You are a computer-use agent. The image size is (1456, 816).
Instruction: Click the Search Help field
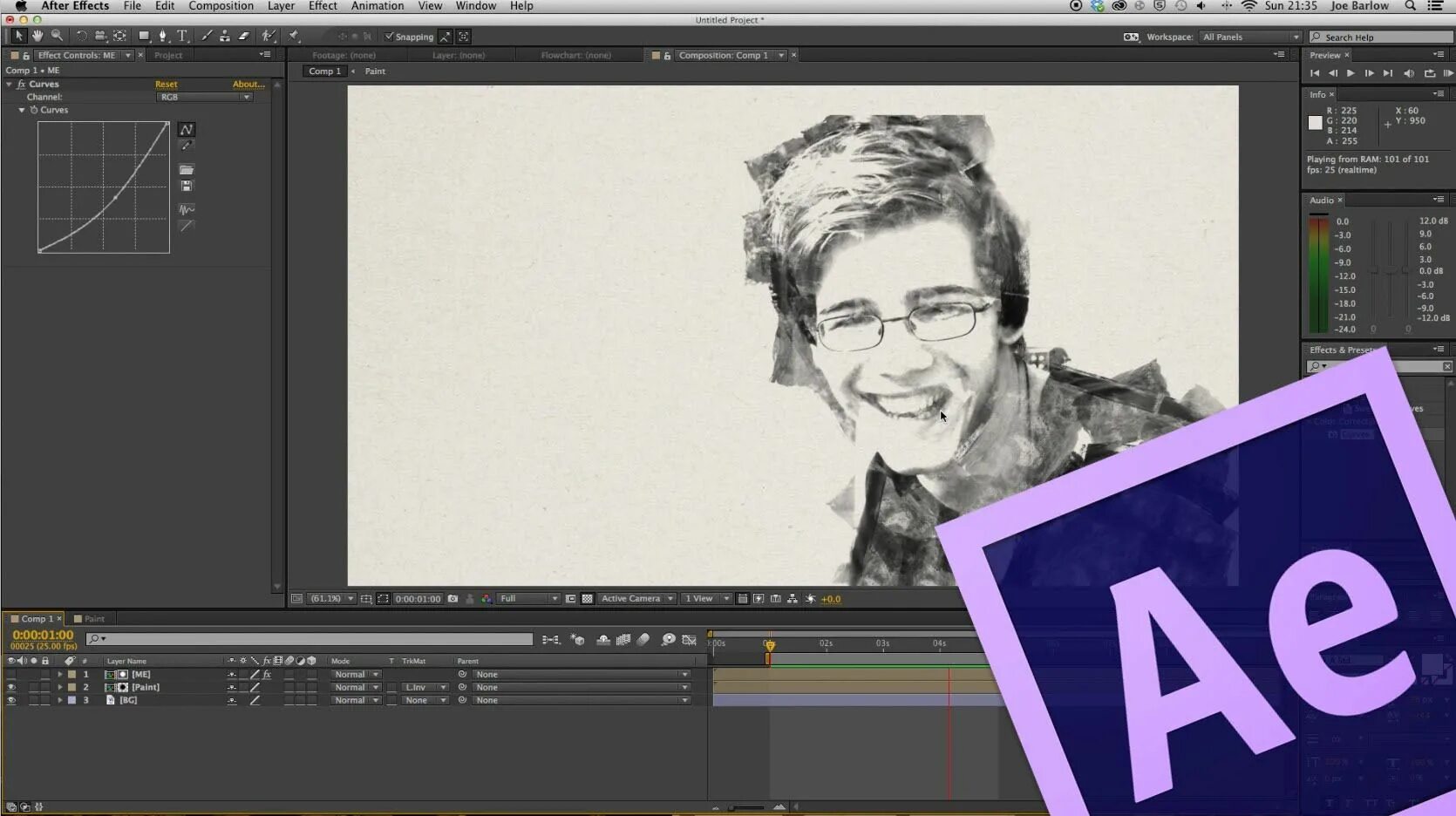[1382, 37]
